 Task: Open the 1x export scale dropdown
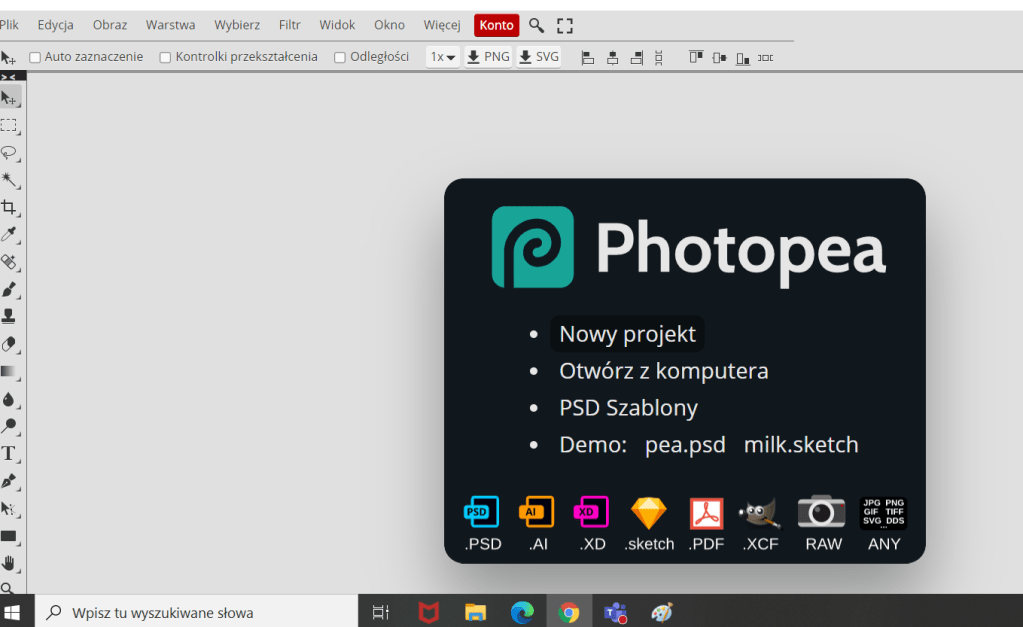point(443,57)
